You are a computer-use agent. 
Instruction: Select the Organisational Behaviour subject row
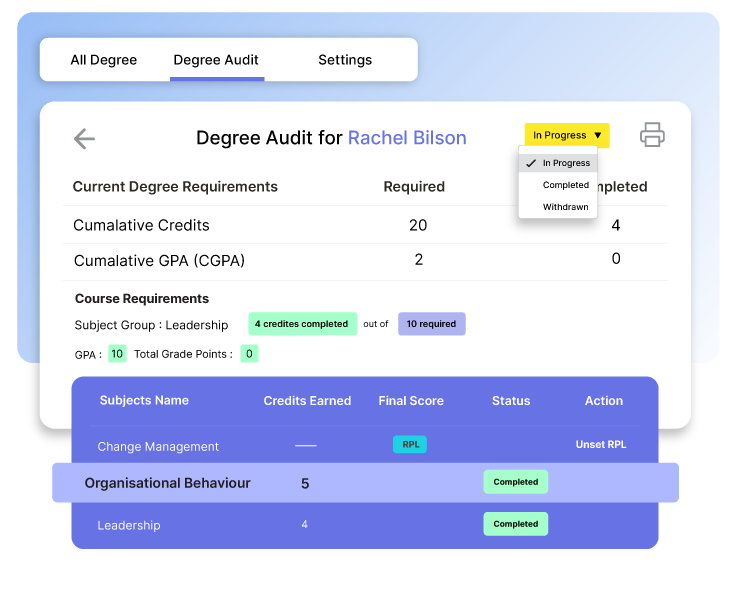pos(167,483)
